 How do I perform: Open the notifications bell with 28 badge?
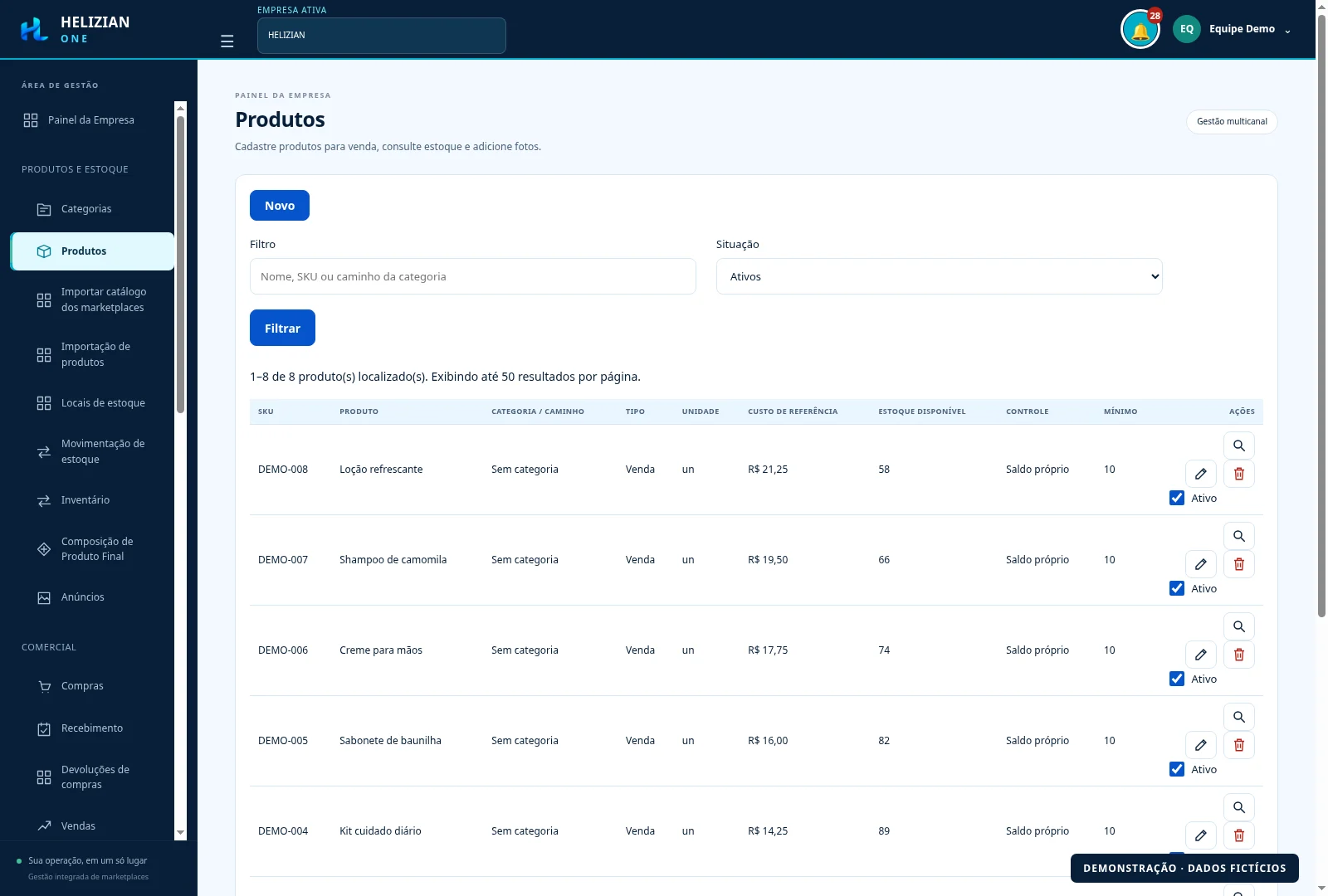point(1140,29)
